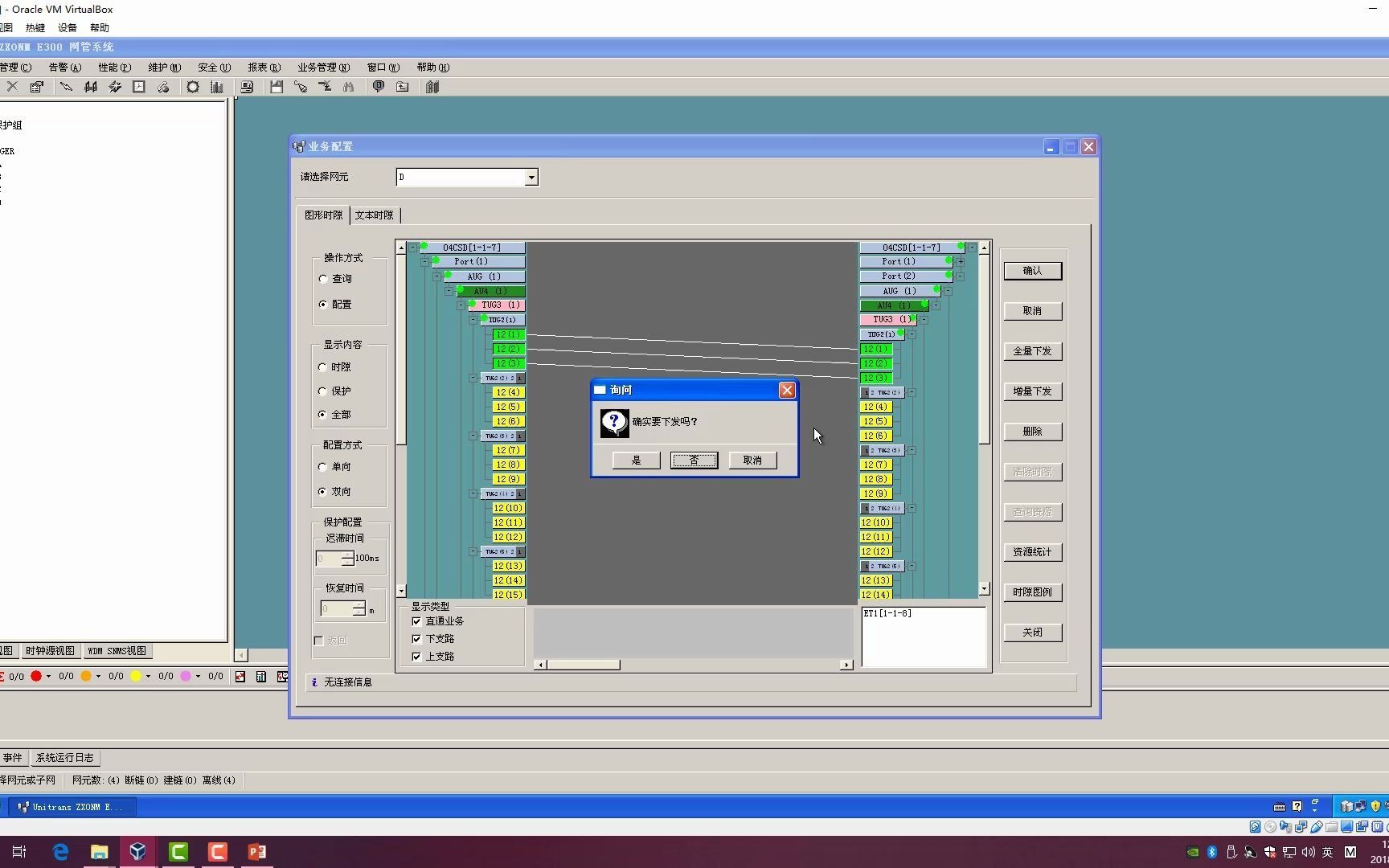Click the X delete icon in main toolbar

12,87
